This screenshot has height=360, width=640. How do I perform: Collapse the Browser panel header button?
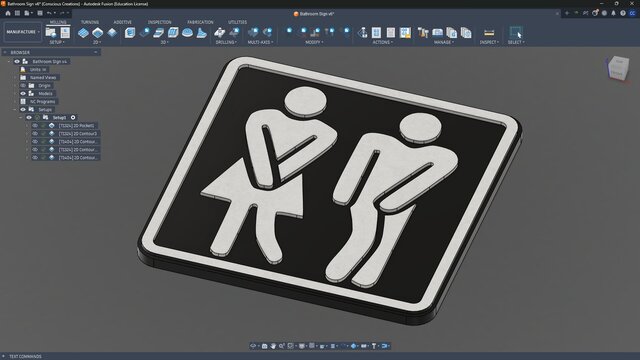point(96,52)
